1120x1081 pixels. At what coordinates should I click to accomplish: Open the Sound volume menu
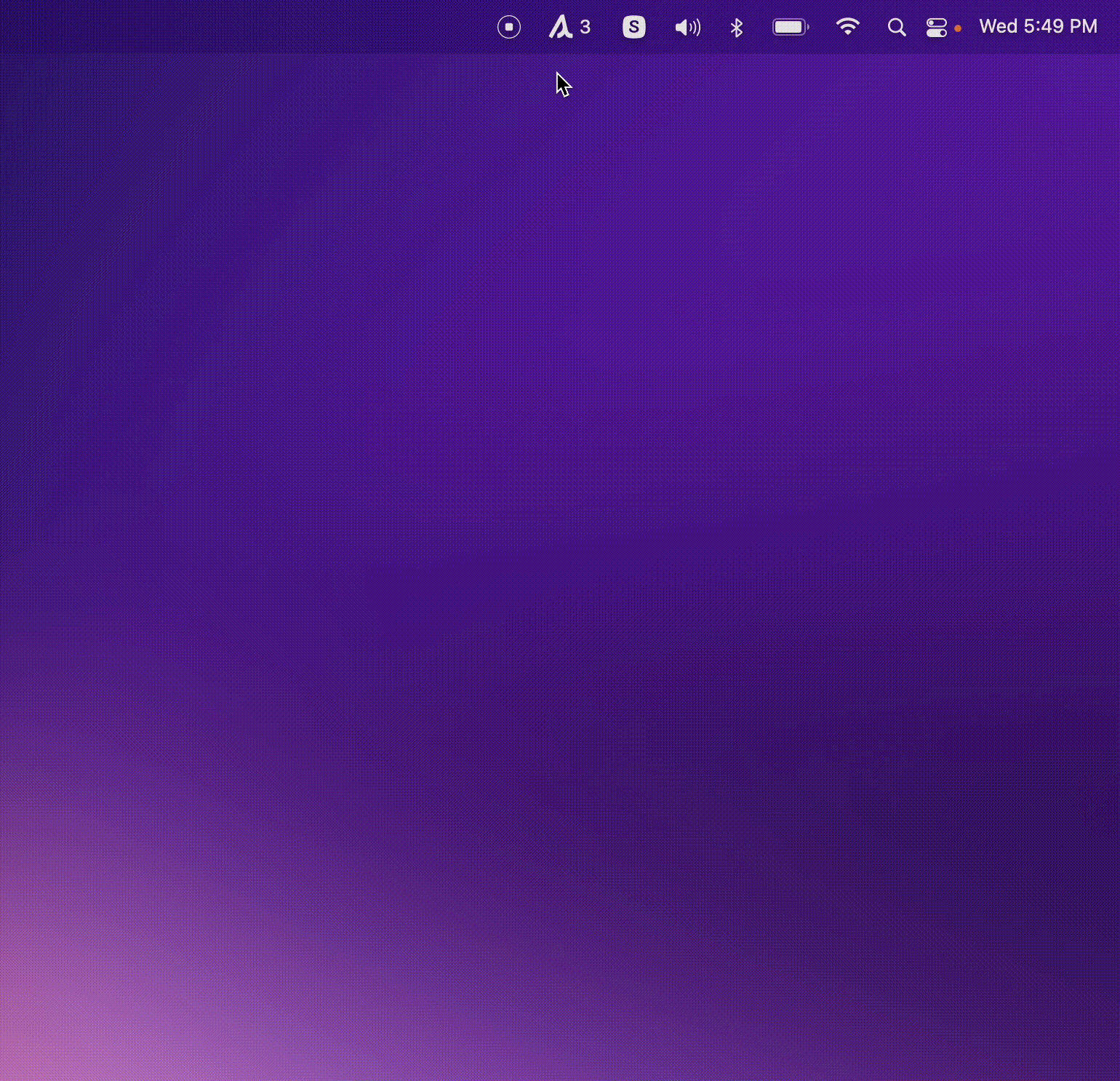click(x=687, y=28)
